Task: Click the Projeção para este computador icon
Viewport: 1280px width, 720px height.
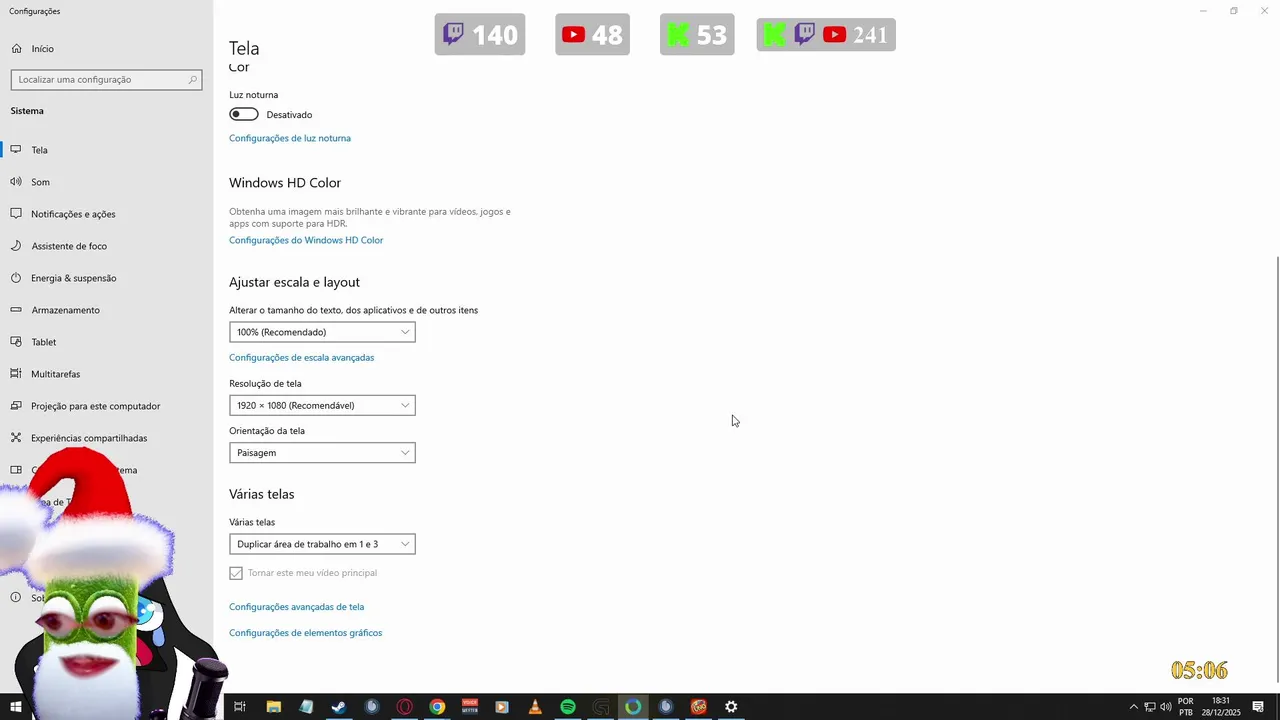Action: pos(16,406)
